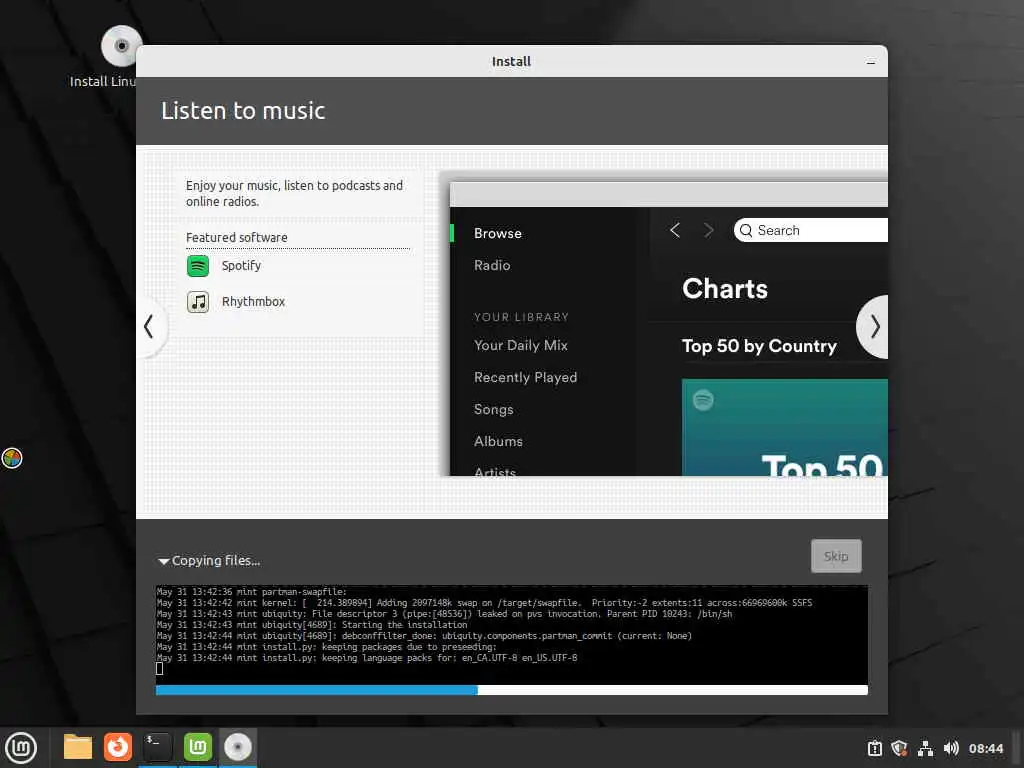Screen dimensions: 1024x768
Task: Select Browse in the Spotify sidebar
Action: coord(498,234)
